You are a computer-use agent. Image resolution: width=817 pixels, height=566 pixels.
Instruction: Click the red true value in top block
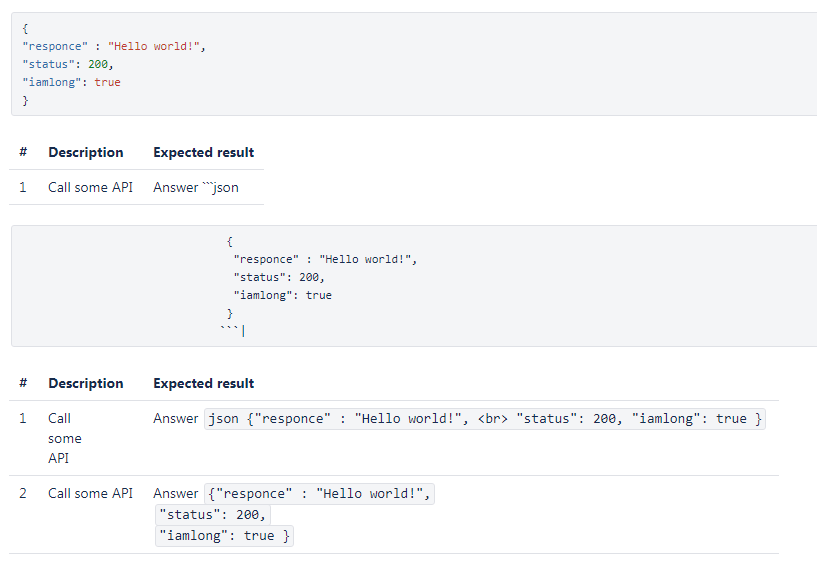click(x=107, y=82)
